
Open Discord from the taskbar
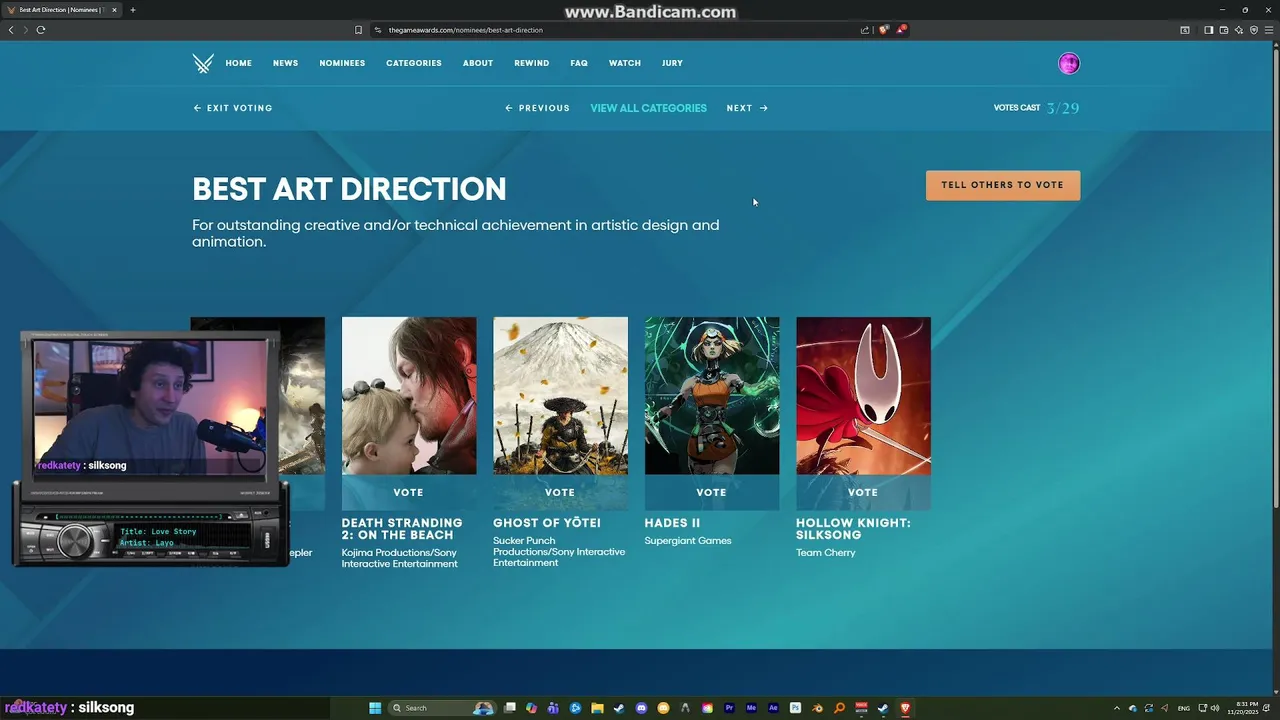(x=641, y=708)
